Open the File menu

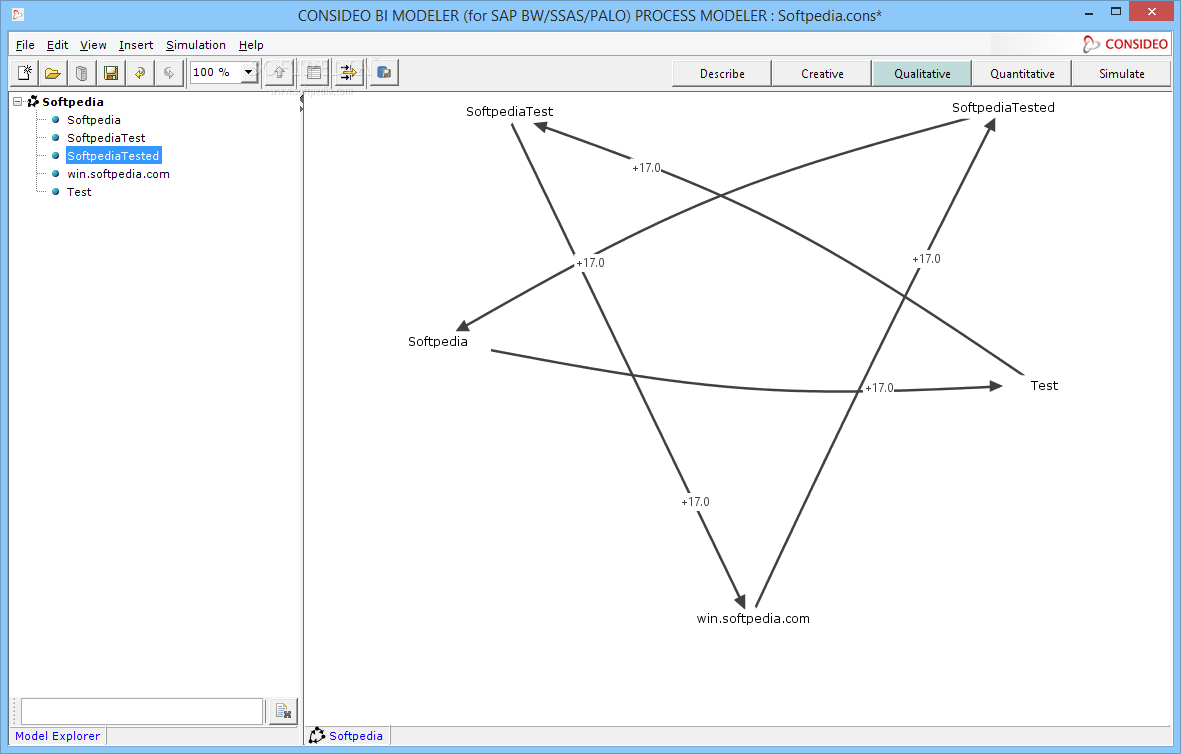pos(25,45)
